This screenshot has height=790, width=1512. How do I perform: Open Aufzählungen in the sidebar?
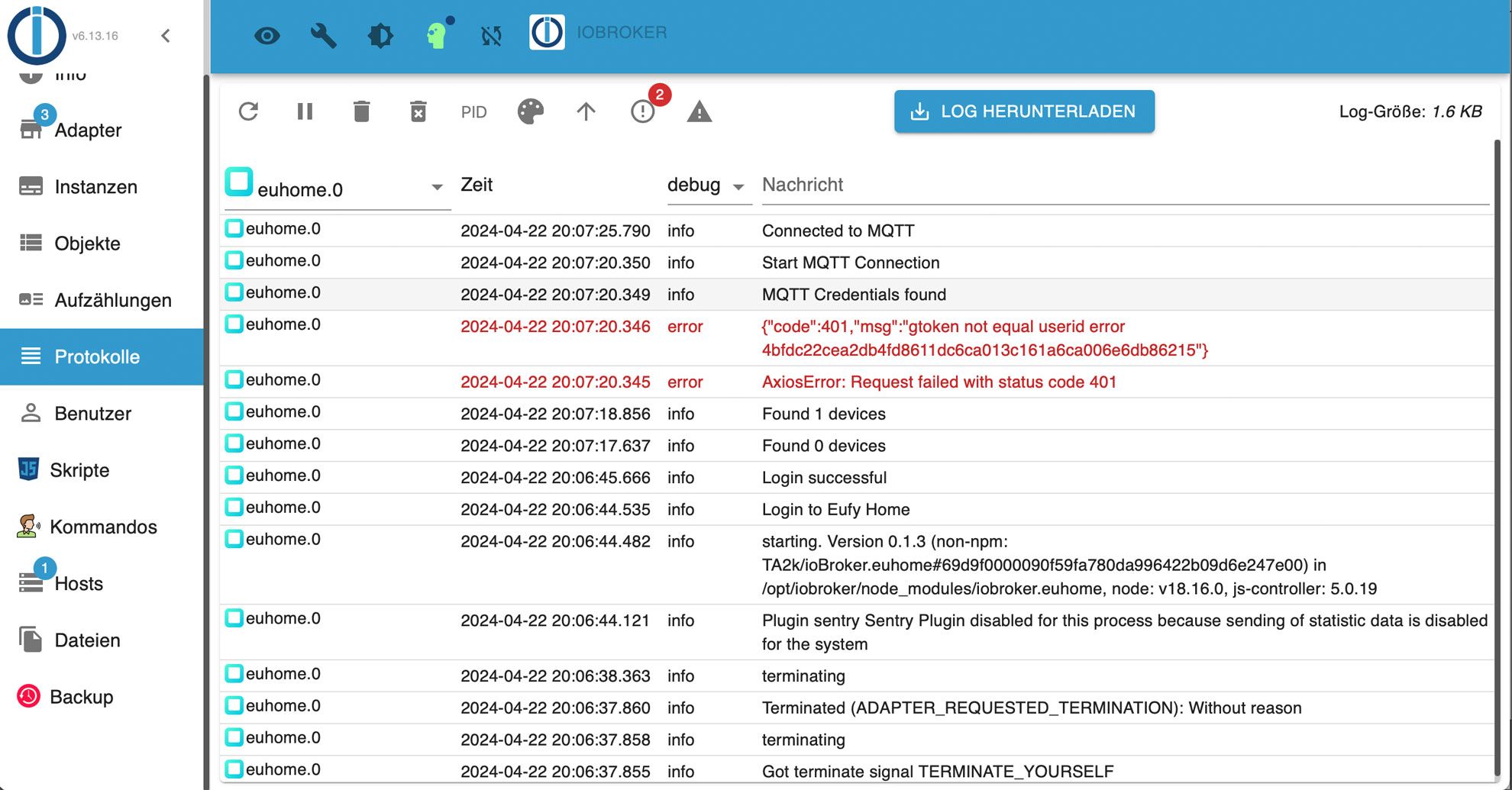pyautogui.click(x=102, y=300)
